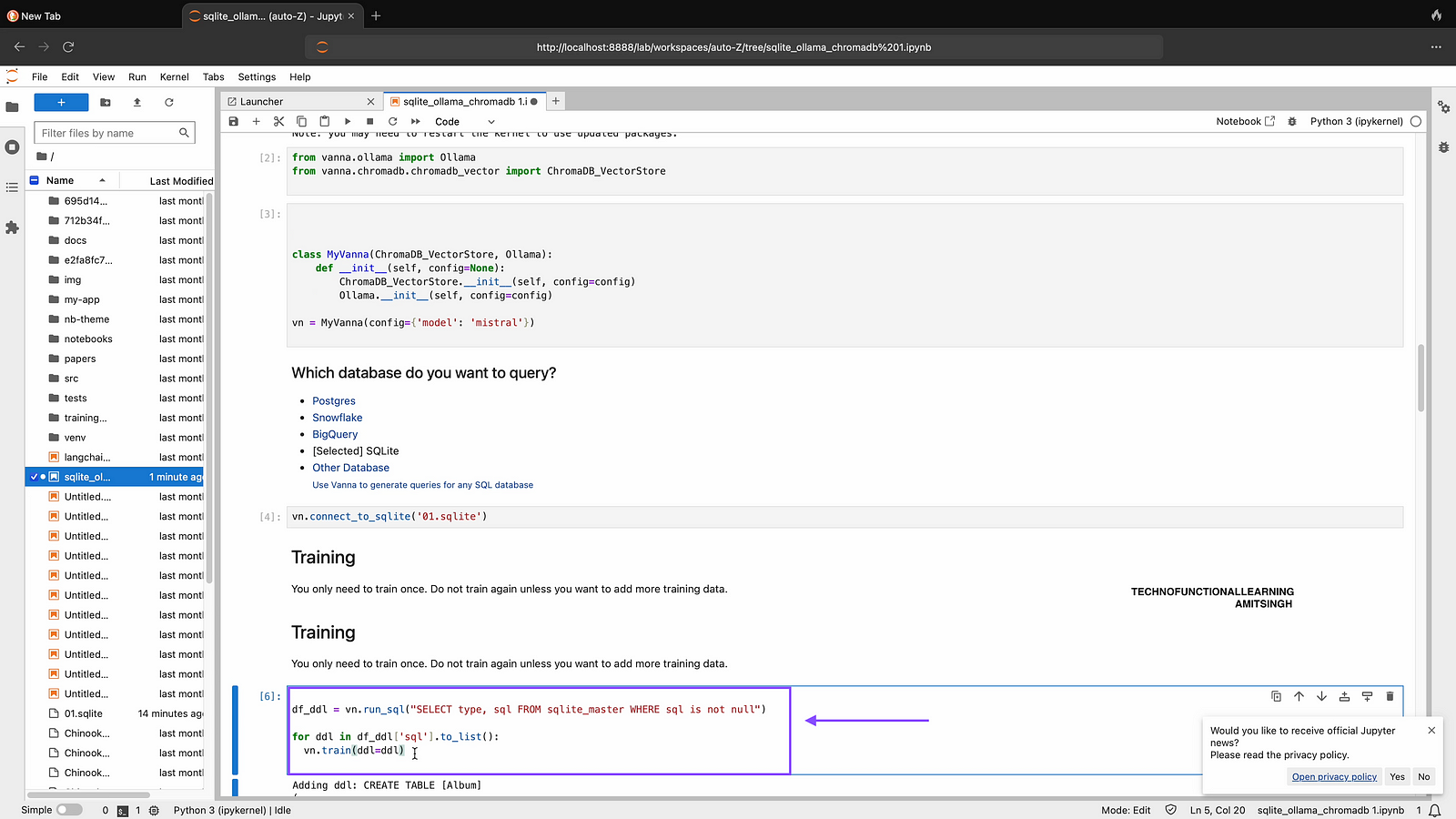
Task: Open the Kernel menu
Action: pos(174,77)
